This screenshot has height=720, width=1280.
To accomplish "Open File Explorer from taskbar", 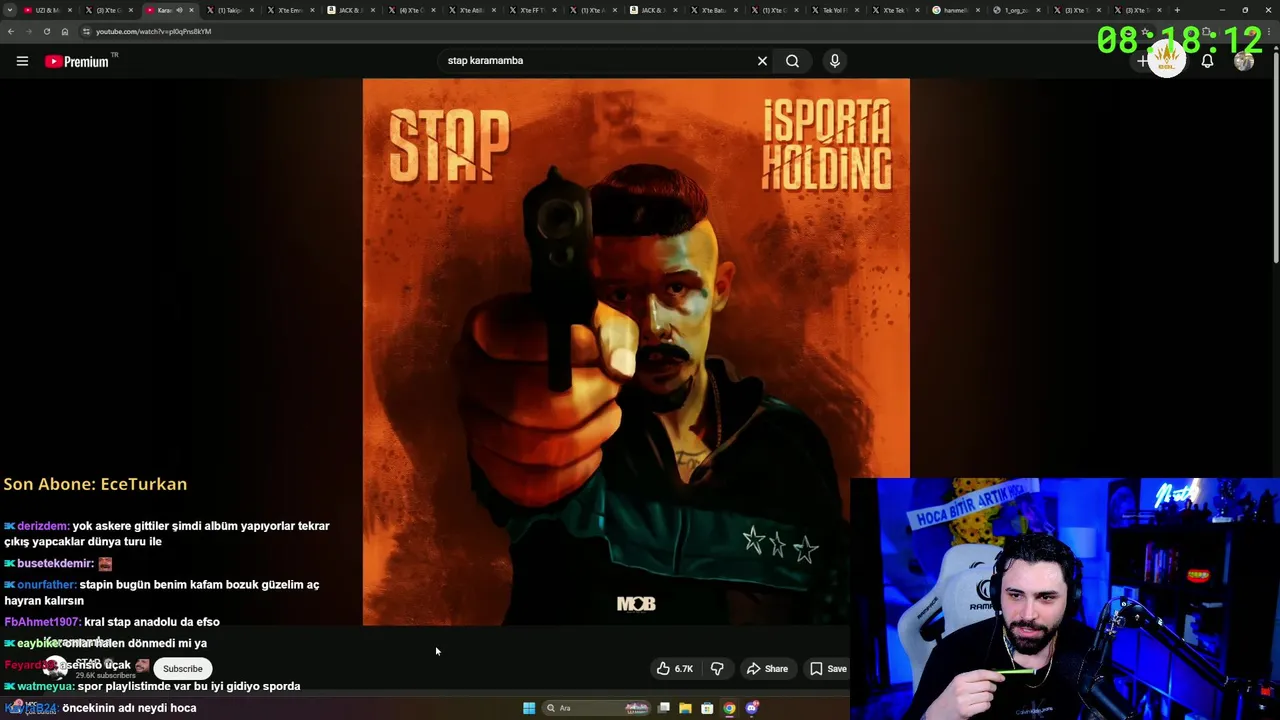I will click(685, 708).
